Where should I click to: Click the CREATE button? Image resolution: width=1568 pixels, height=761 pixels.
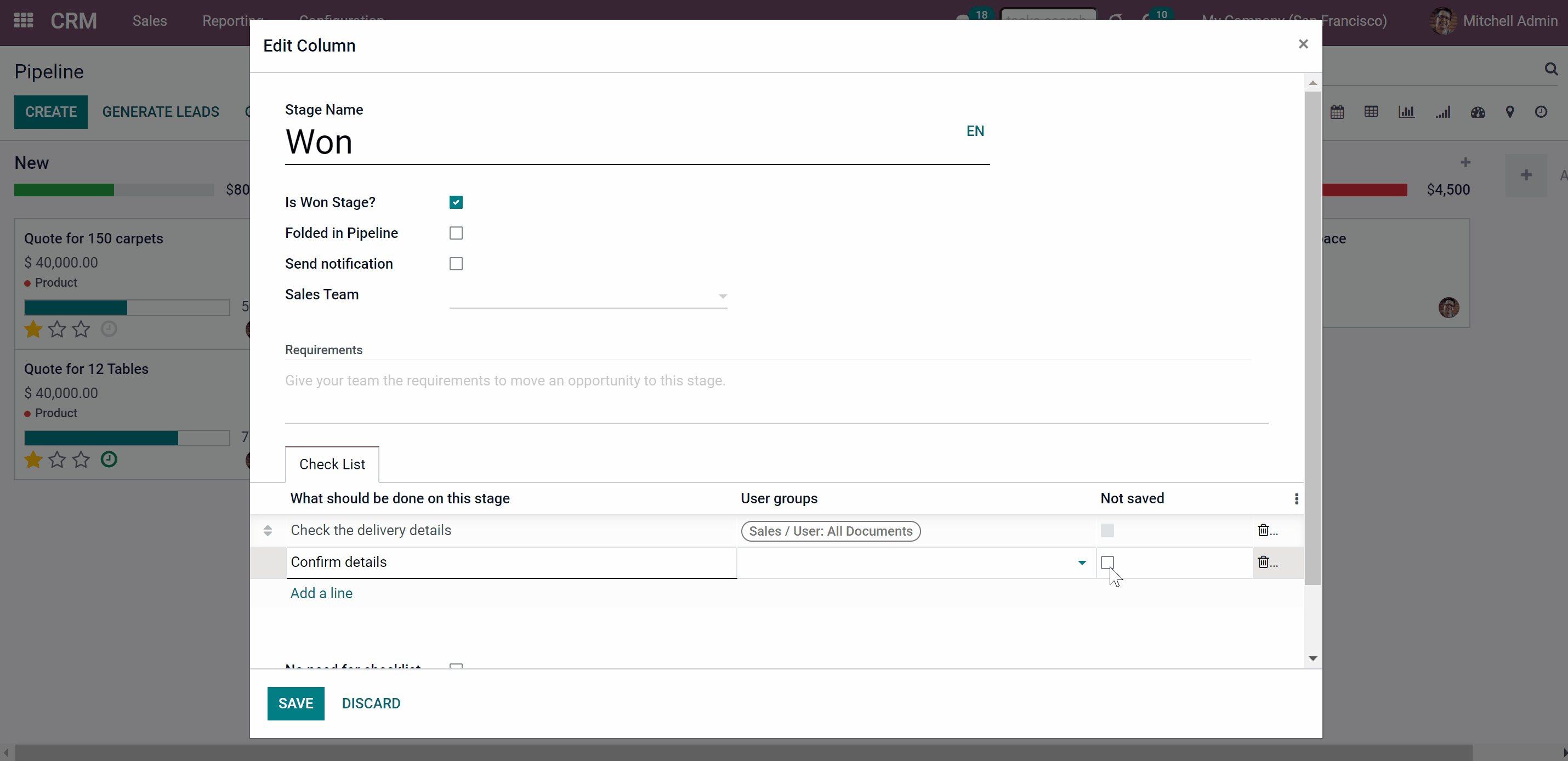tap(51, 112)
